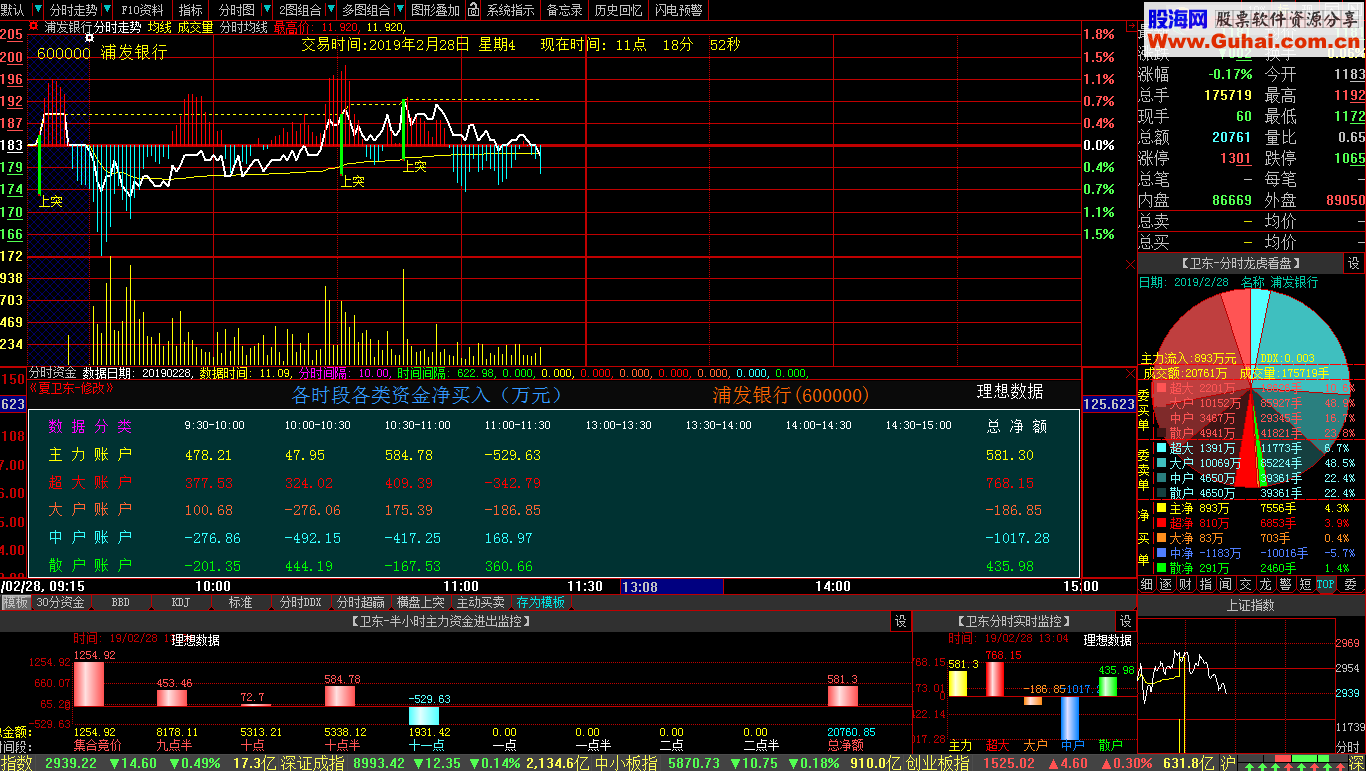Click the red gear icon before 浦发银行分时走势
The height and width of the screenshot is (771, 1366).
(x=34, y=27)
